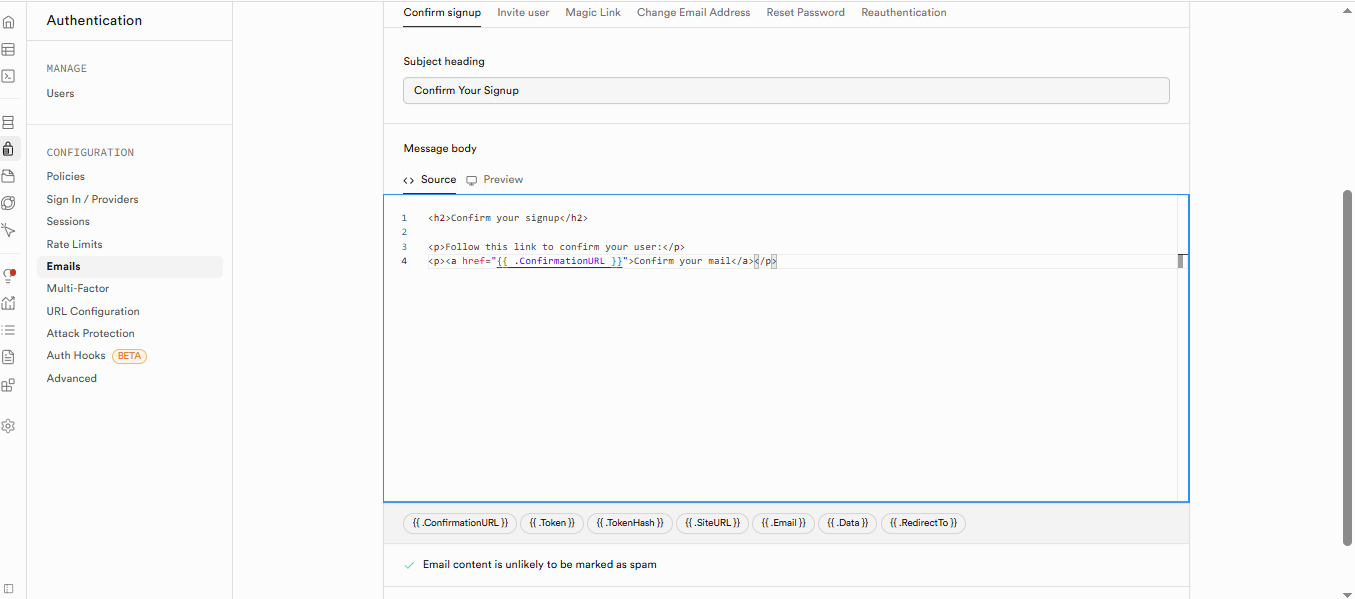Insert the {{ .SiteURL }} variable chip
1355x599 pixels.
click(x=712, y=523)
